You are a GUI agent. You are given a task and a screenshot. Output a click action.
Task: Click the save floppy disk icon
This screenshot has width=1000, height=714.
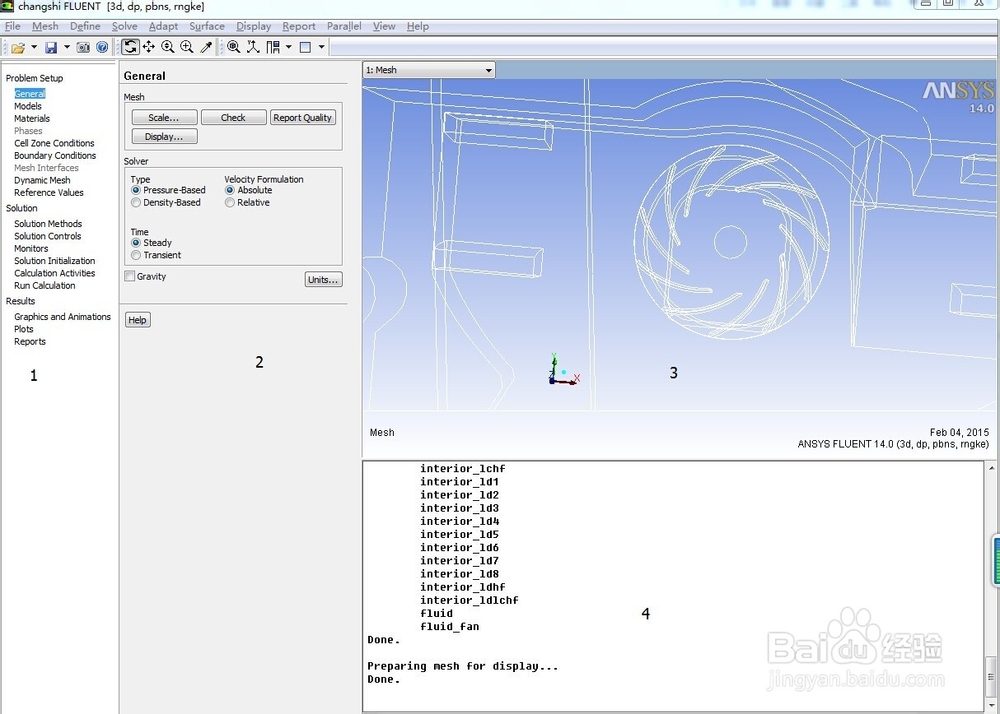51,47
